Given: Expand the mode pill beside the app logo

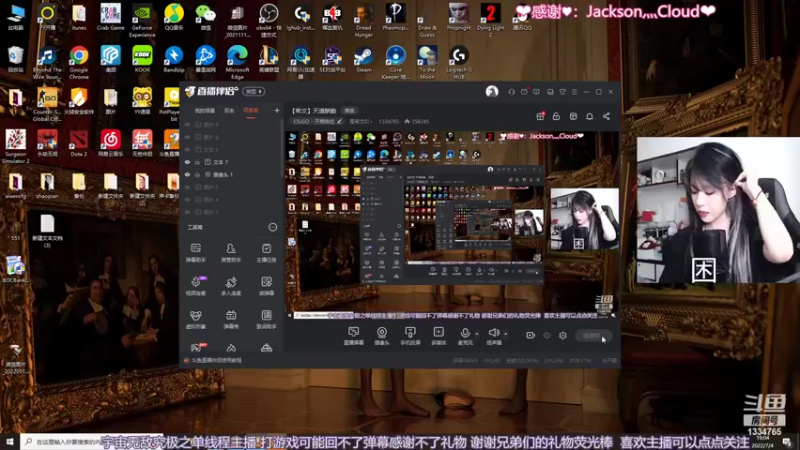Looking at the screenshot, I should [254, 91].
